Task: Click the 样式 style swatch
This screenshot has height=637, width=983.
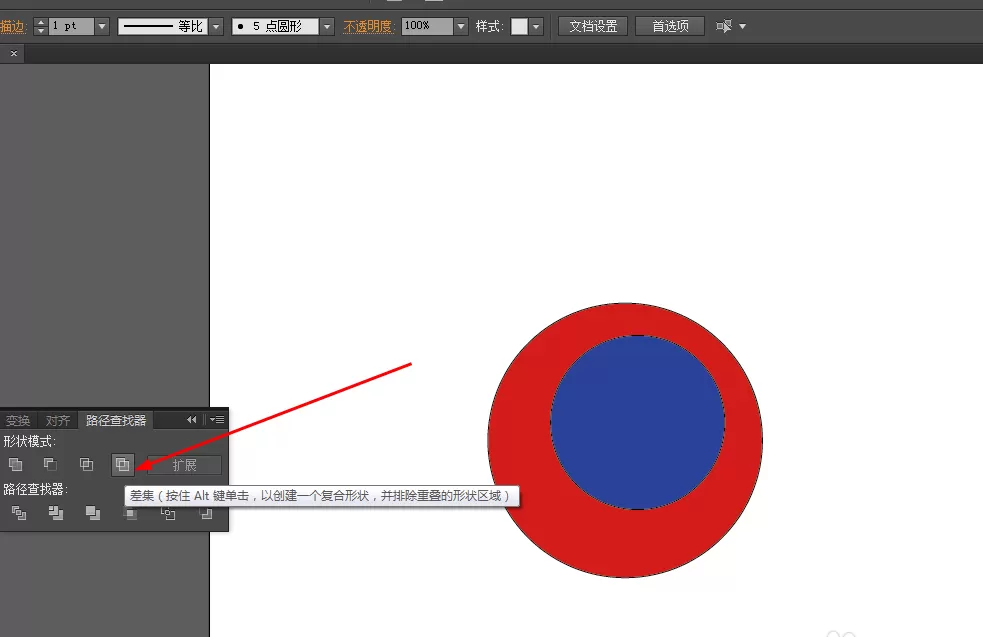Action: tap(519, 26)
